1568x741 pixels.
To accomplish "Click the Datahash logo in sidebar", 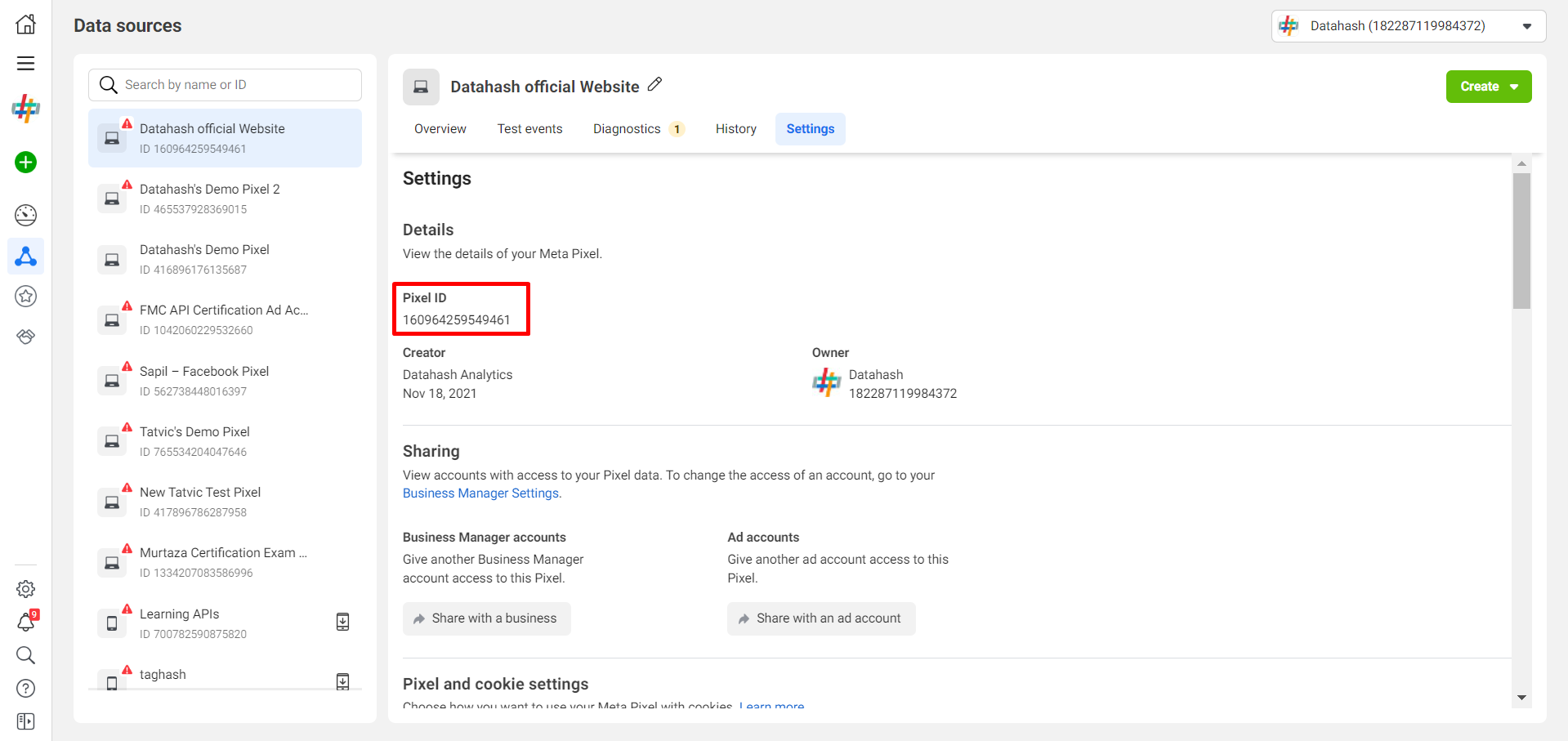I will click(26, 108).
